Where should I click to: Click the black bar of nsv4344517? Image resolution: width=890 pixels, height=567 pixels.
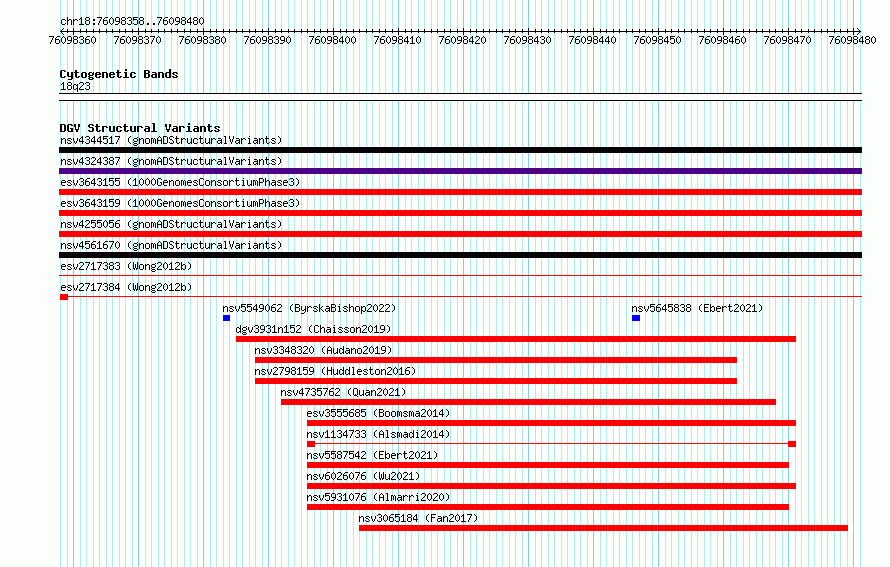[460, 150]
